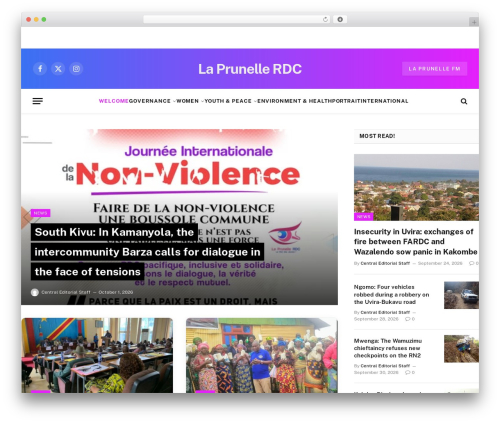Click comment icon on Mwenga article

(407, 372)
